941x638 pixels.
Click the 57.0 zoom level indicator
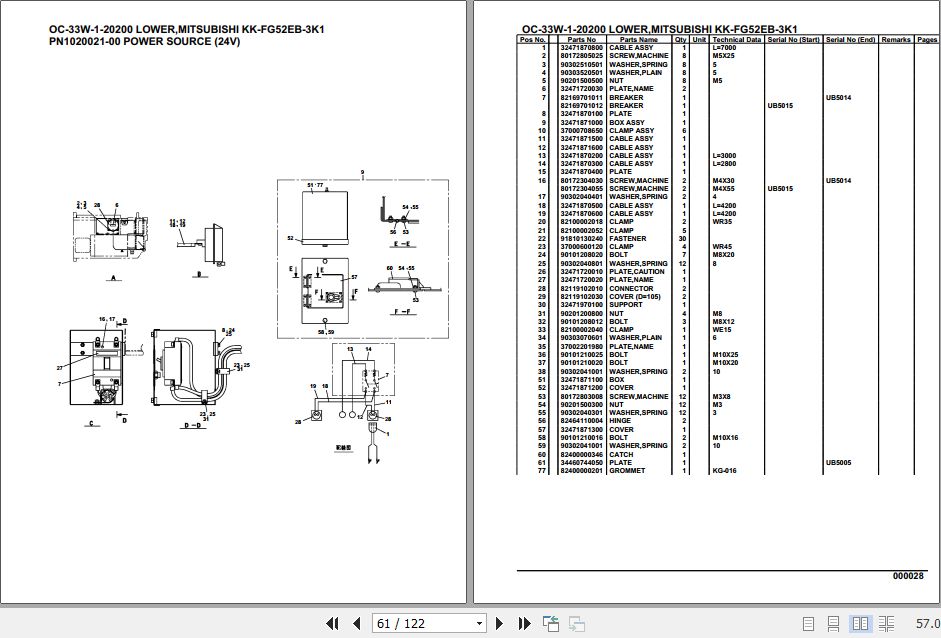point(929,623)
